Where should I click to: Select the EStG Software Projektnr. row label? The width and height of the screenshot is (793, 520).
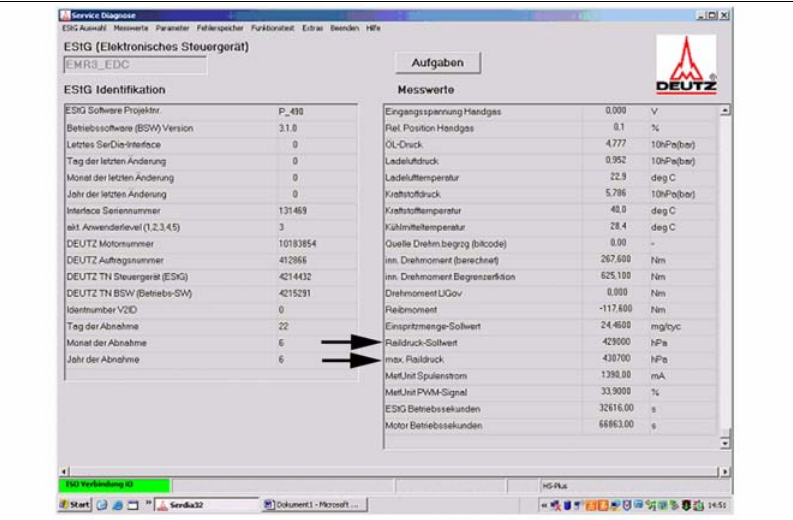pyautogui.click(x=114, y=110)
